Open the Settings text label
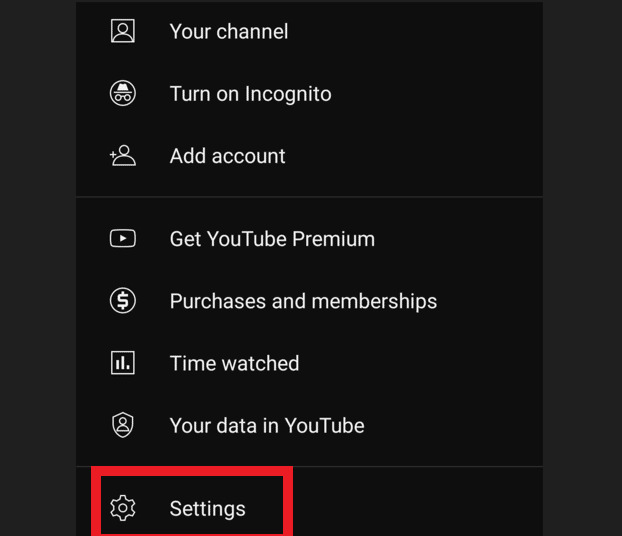 [x=207, y=509]
